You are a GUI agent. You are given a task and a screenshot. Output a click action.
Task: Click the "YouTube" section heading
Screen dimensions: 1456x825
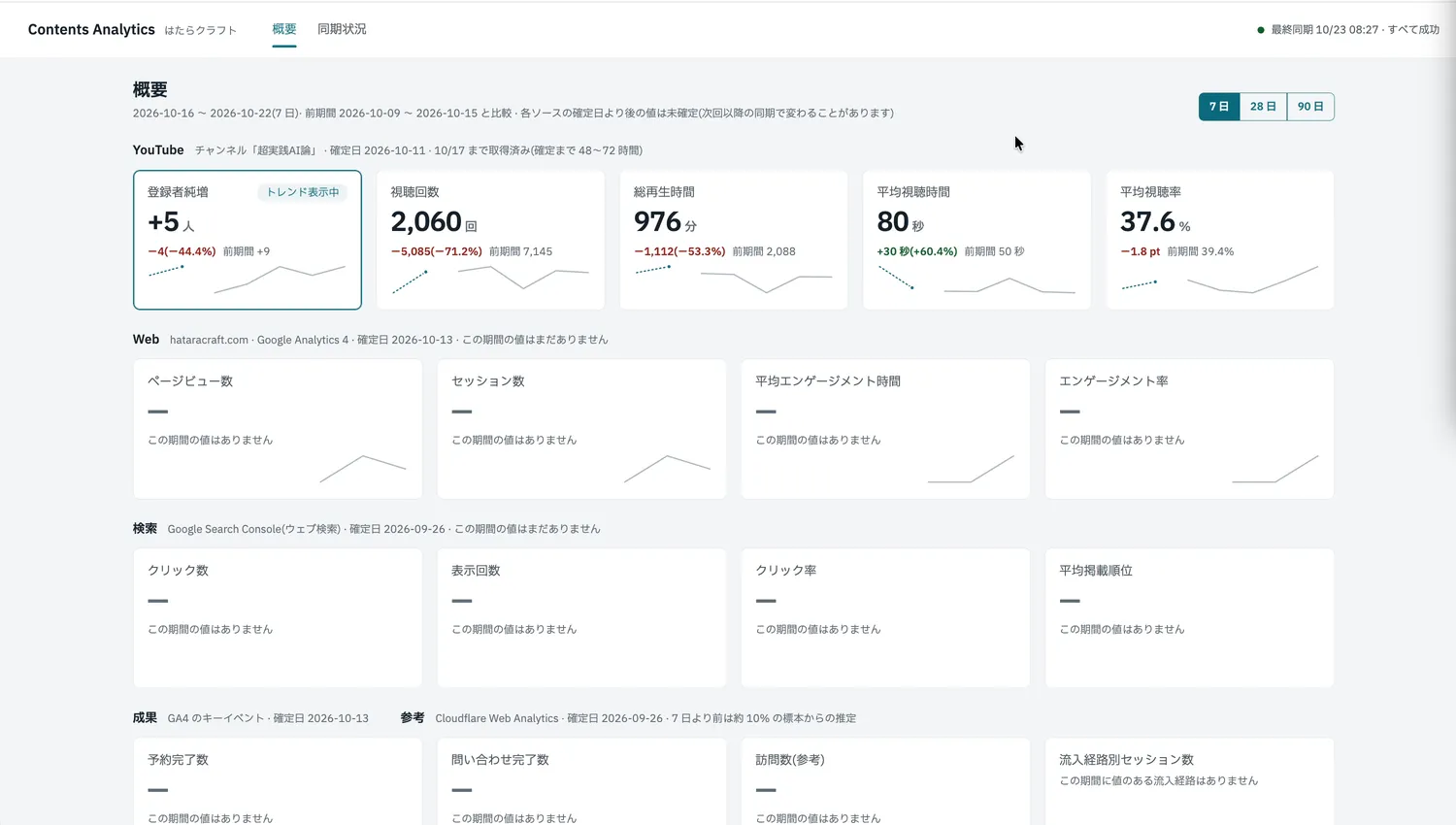158,150
